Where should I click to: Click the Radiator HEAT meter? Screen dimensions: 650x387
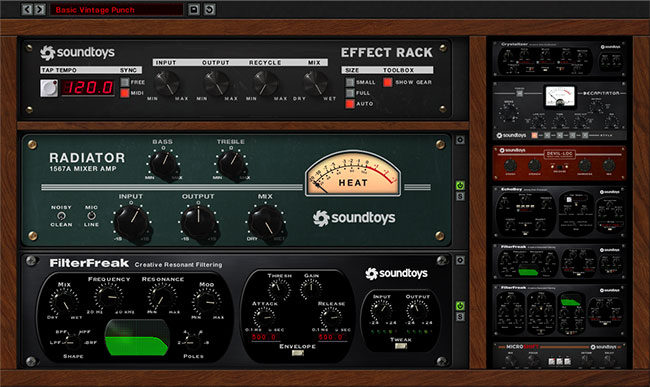[x=353, y=174]
